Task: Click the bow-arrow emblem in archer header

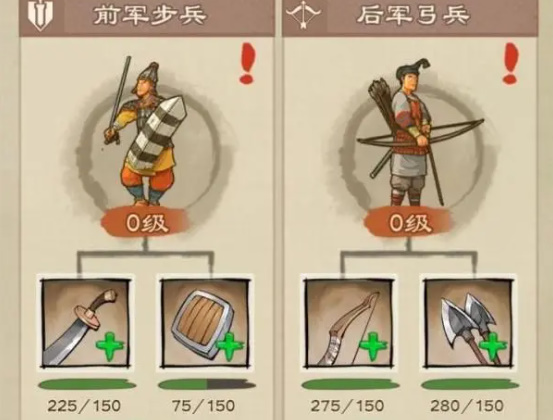Action: (x=303, y=15)
